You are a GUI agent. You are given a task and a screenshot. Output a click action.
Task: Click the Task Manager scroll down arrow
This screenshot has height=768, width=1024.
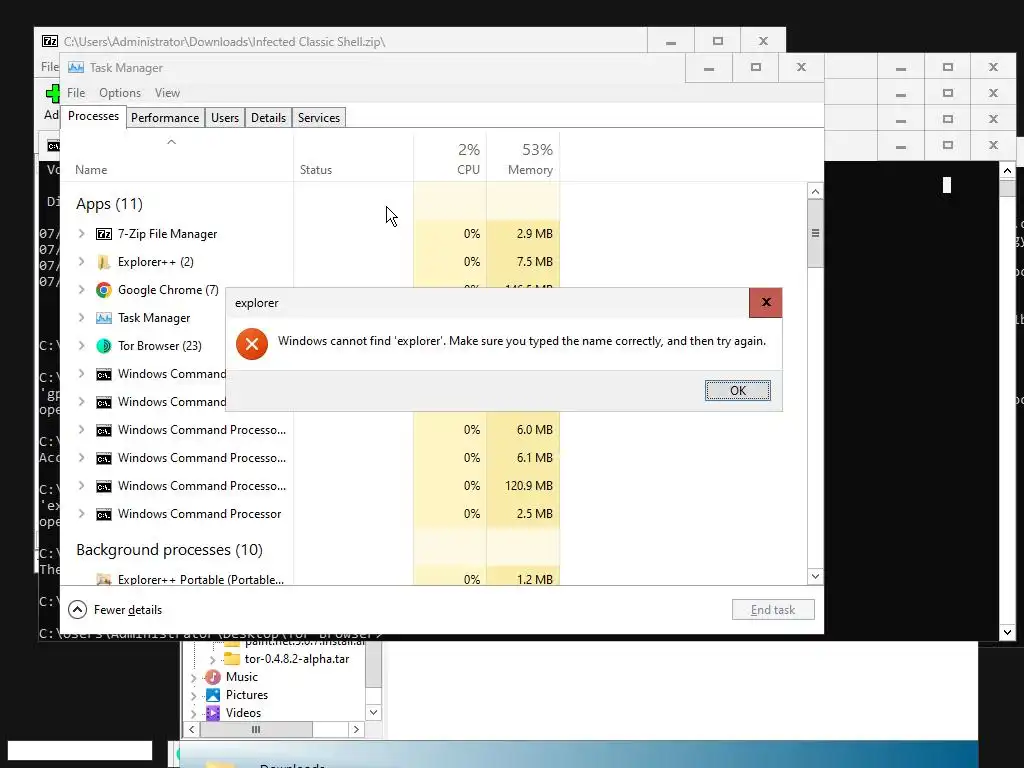815,576
